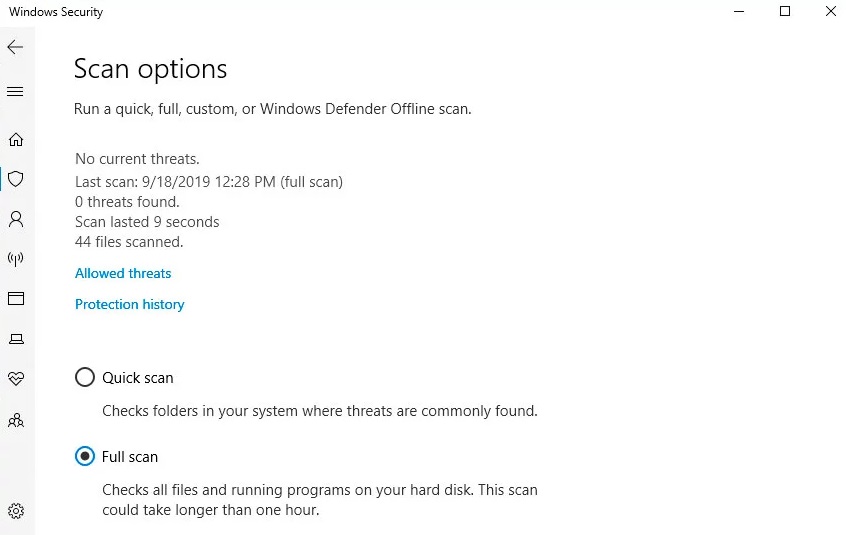Open Account protection person icon
Image resolution: width=846 pixels, height=535 pixels.
(x=16, y=219)
